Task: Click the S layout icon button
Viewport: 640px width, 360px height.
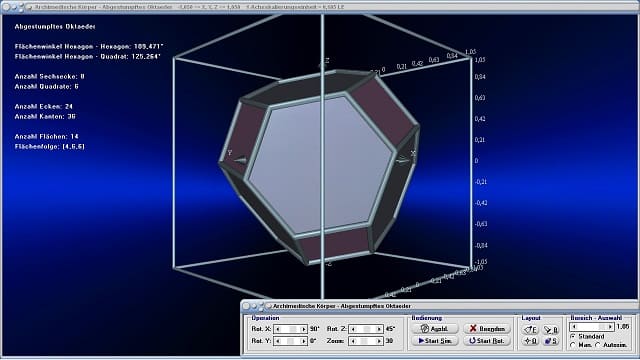Action: point(551,341)
